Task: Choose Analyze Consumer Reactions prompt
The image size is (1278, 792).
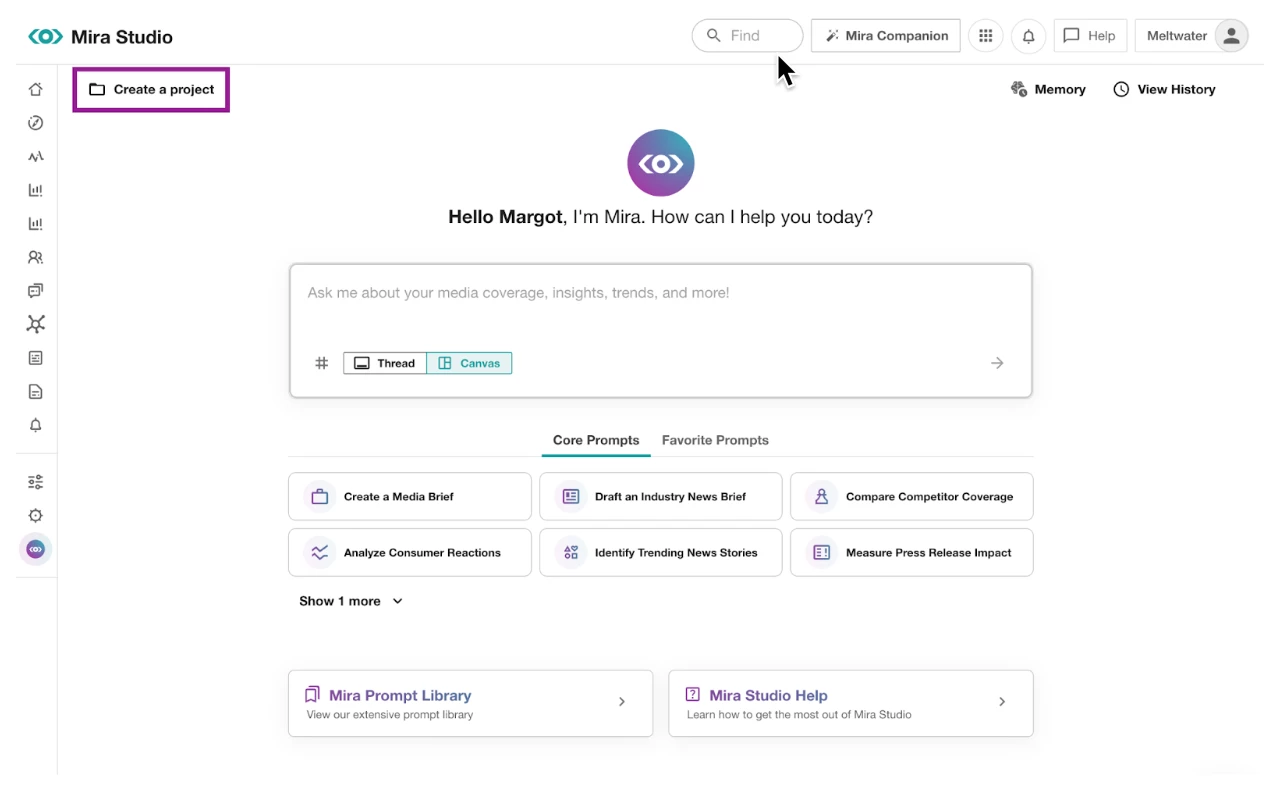Action: click(x=410, y=553)
